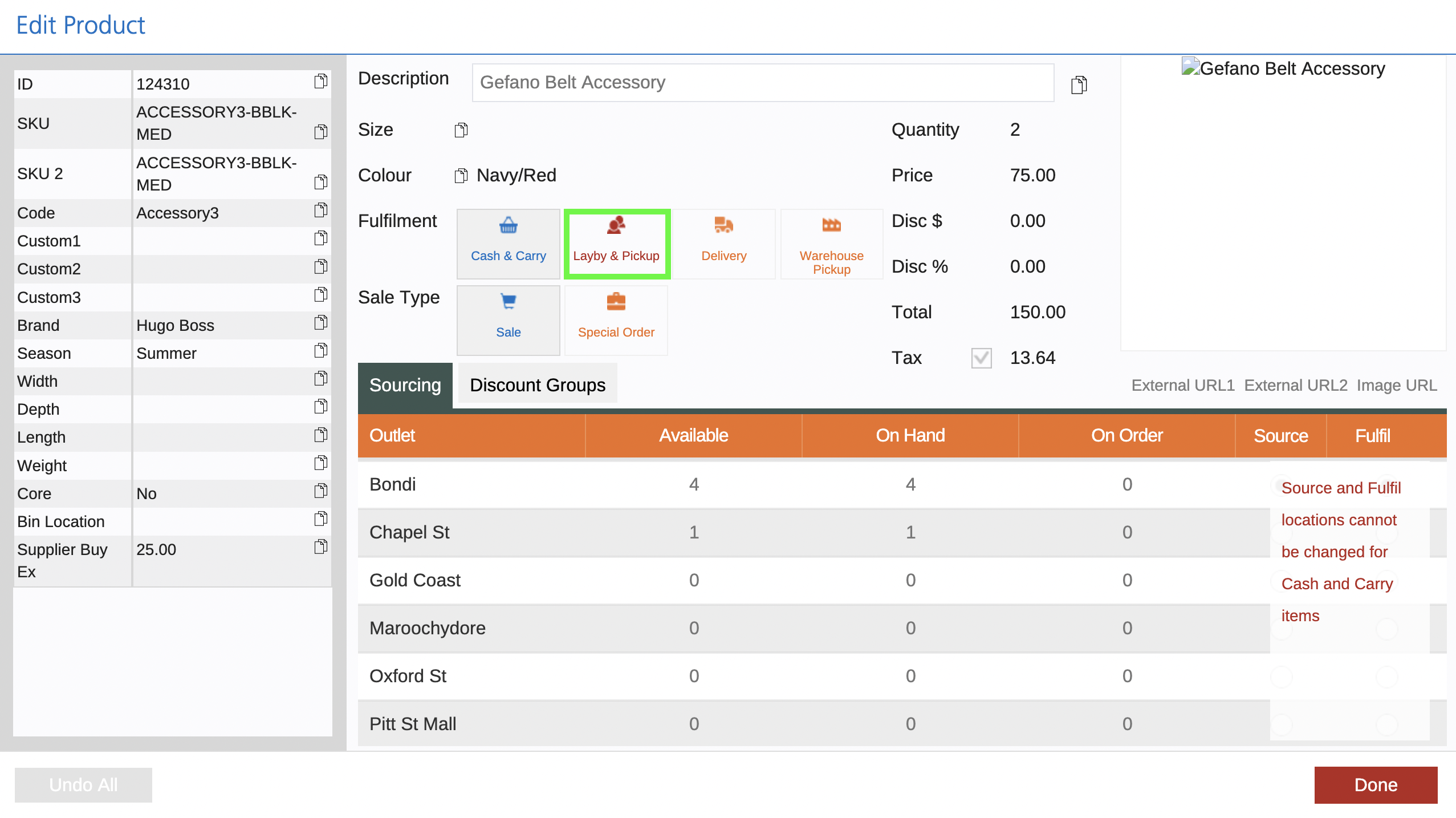Click the copy icon in the Depth row

[x=321, y=407]
